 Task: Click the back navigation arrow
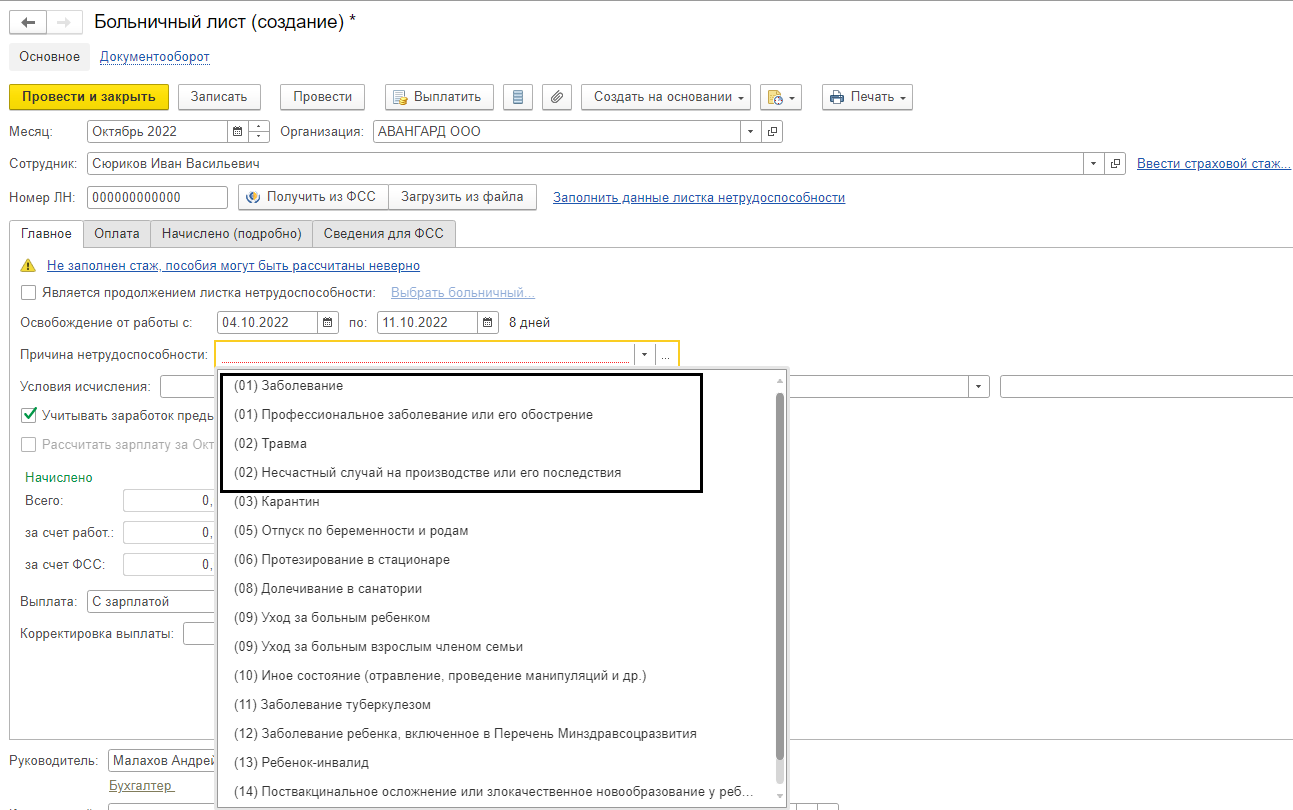[x=28, y=22]
